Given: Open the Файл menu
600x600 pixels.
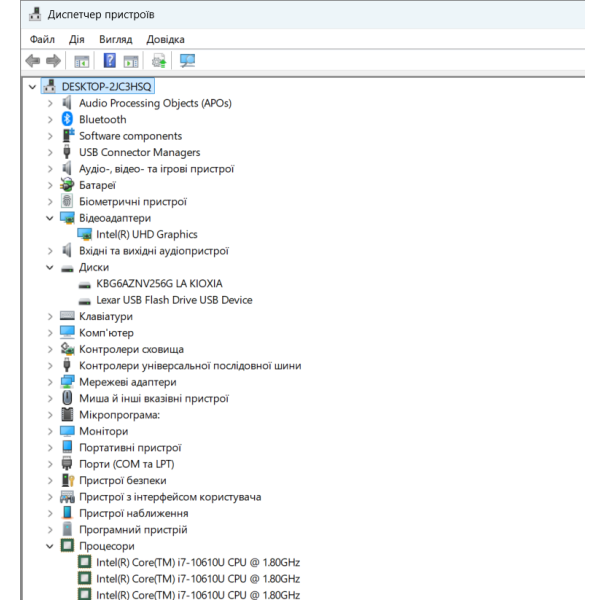Looking at the screenshot, I should (42, 39).
